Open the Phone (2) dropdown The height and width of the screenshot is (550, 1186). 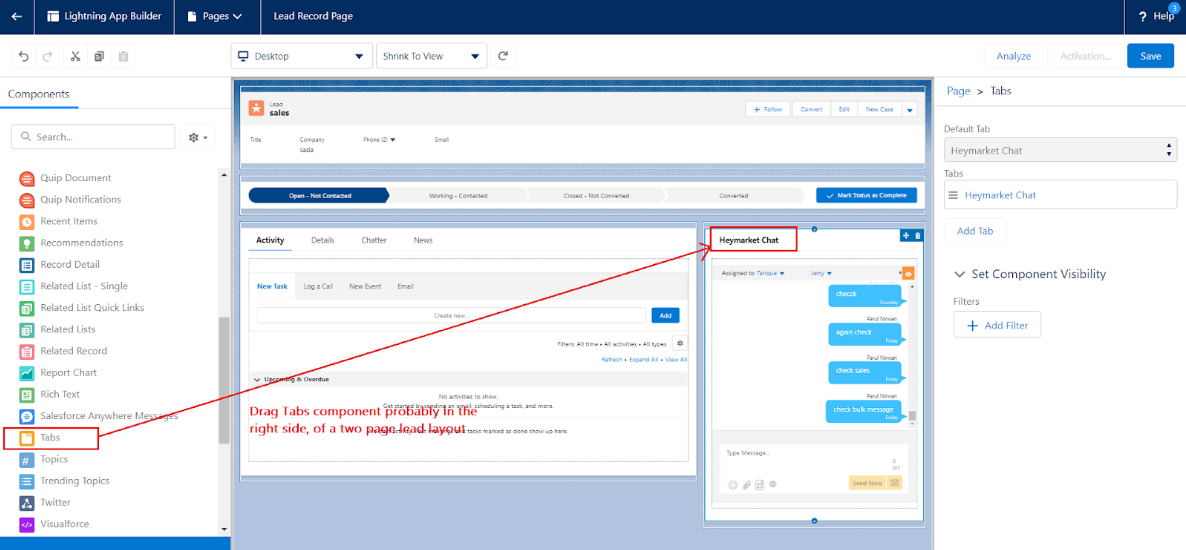point(380,139)
